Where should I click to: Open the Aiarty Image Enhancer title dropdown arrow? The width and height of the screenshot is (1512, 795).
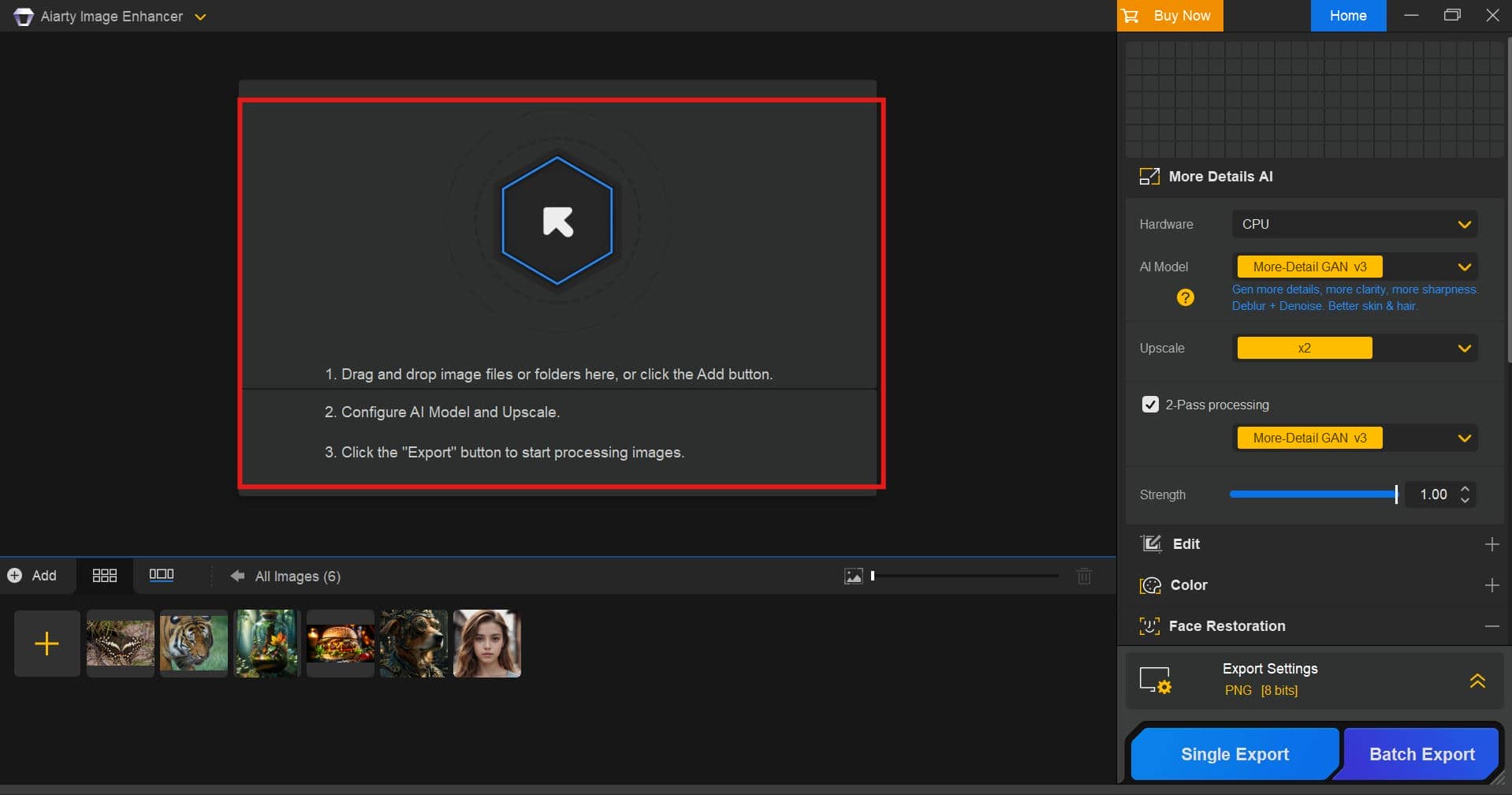tap(200, 17)
